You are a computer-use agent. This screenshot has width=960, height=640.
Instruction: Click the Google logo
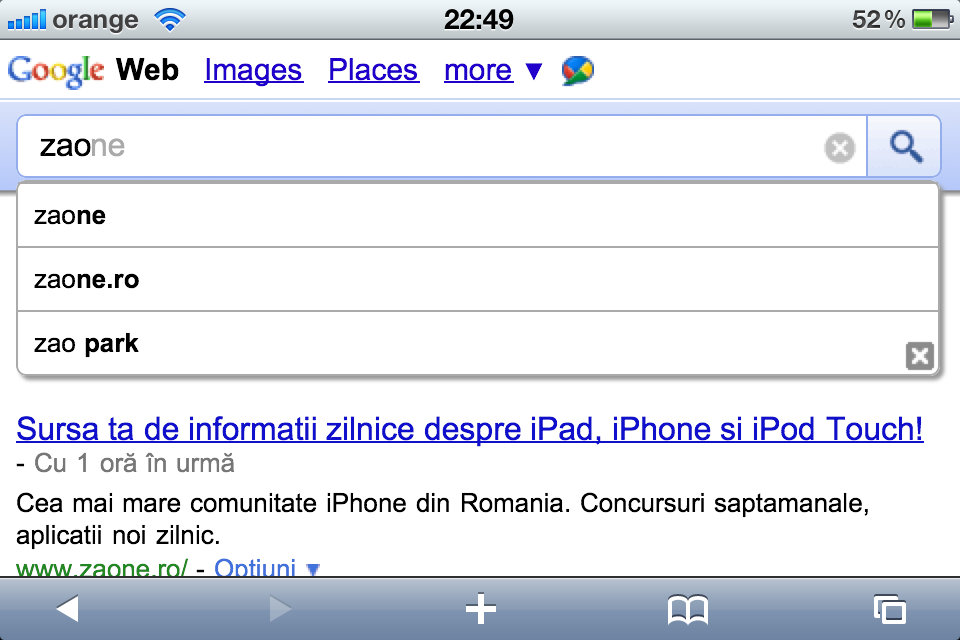(56, 71)
